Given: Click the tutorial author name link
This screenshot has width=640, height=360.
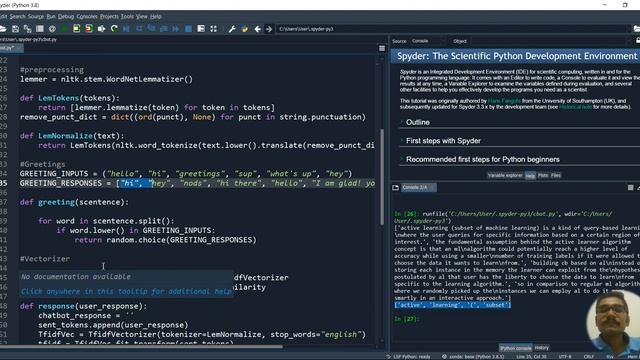Looking at the screenshot, I should (x=504, y=101).
